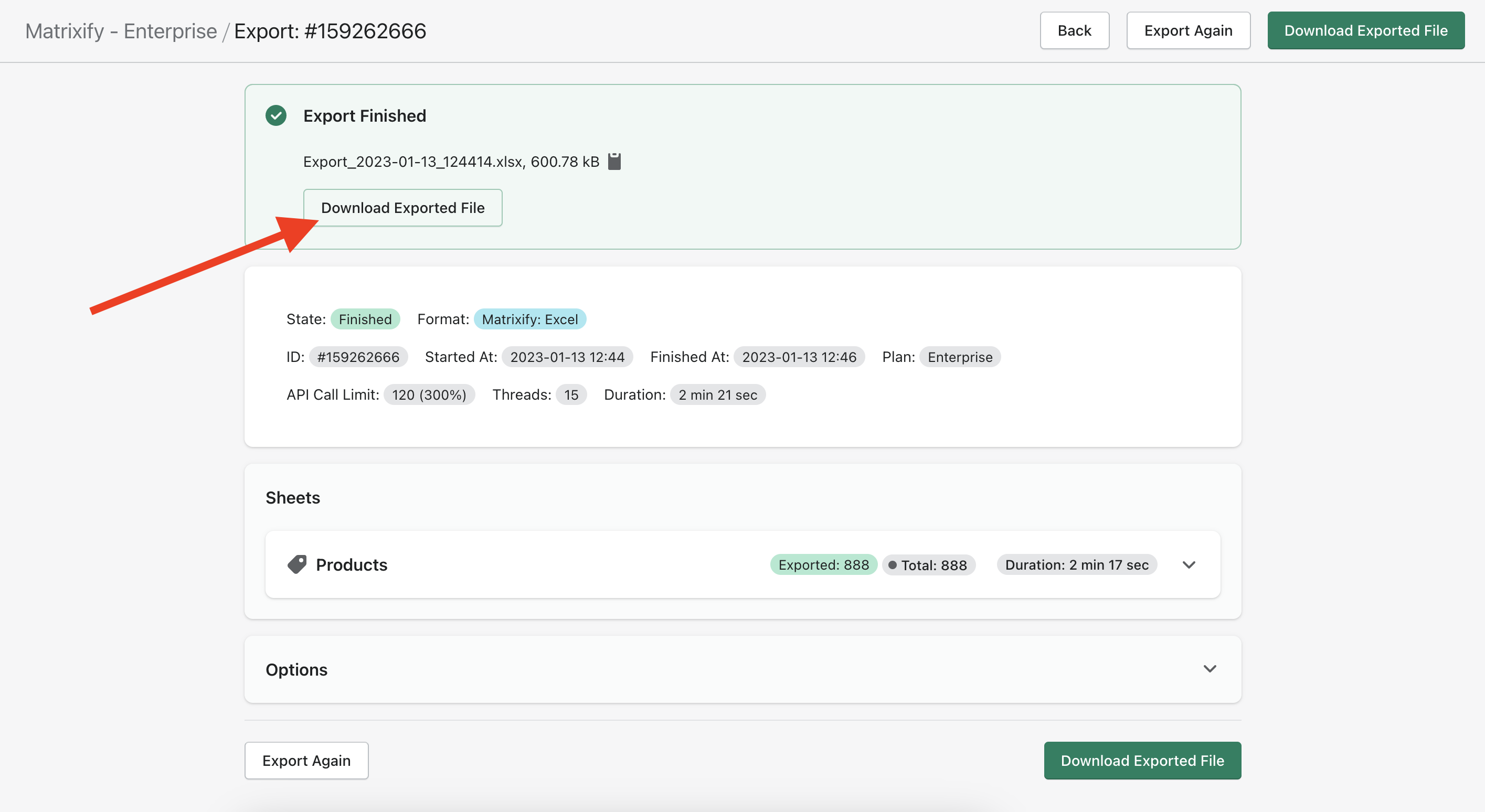Click the Back button
Screen dimensions: 1485x812
[x=1074, y=30]
